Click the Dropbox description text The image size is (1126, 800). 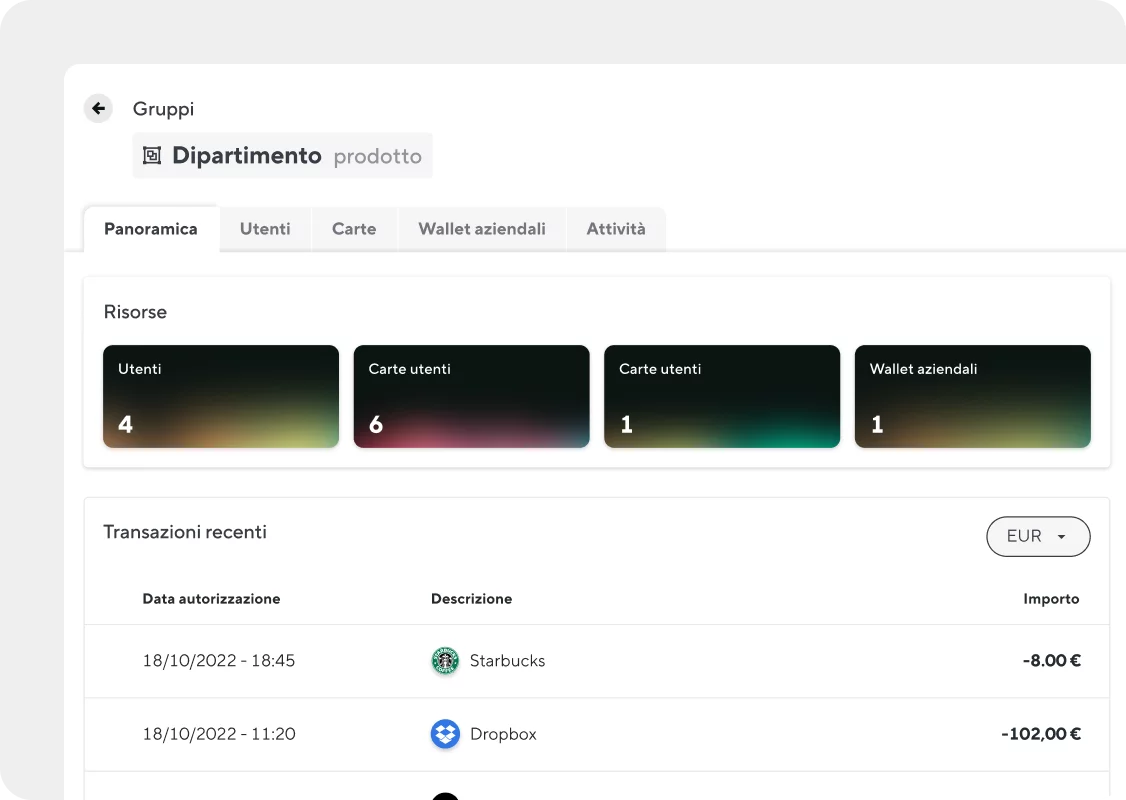[503, 734]
